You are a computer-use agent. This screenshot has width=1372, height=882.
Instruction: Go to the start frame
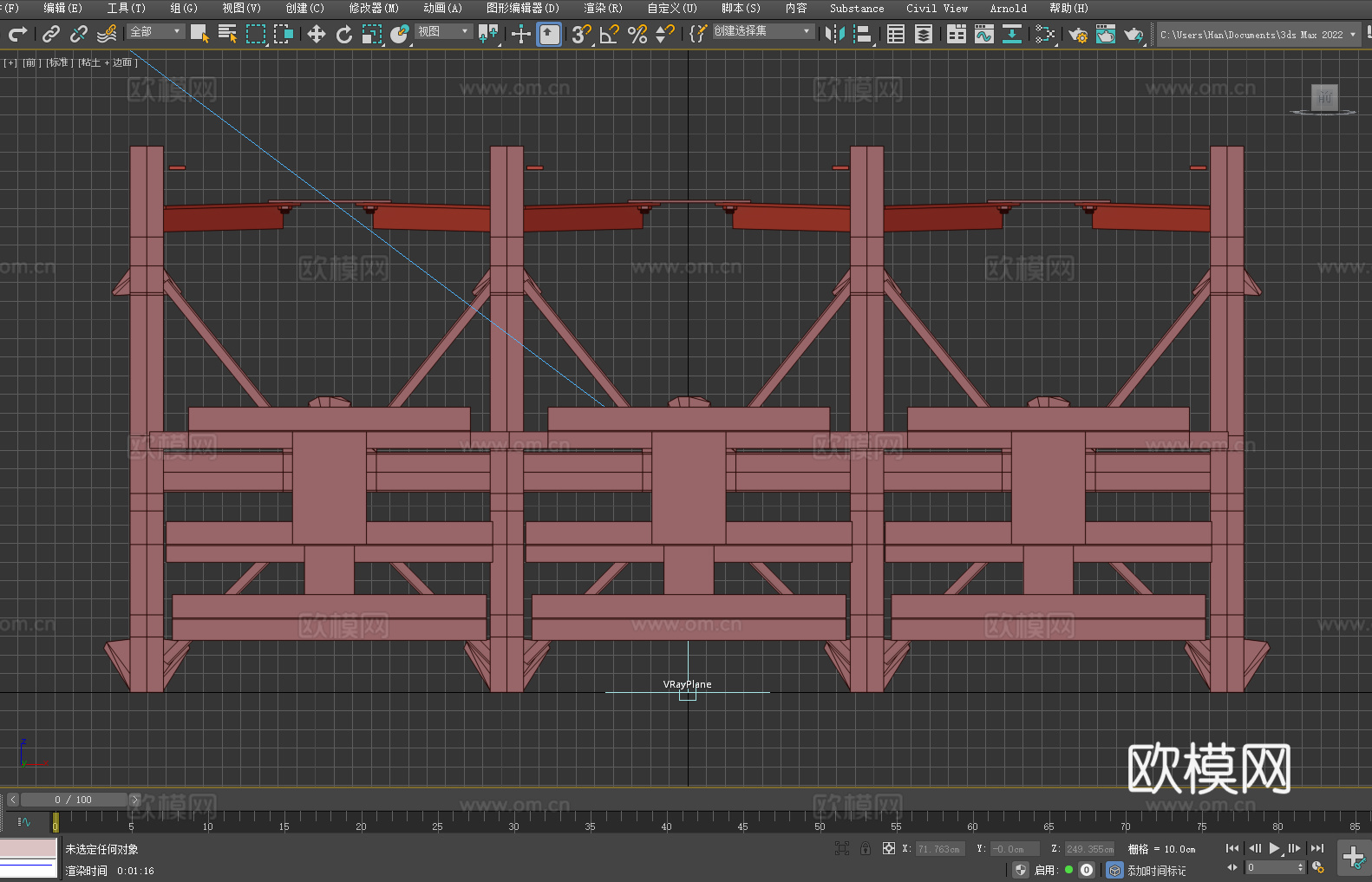1232,848
